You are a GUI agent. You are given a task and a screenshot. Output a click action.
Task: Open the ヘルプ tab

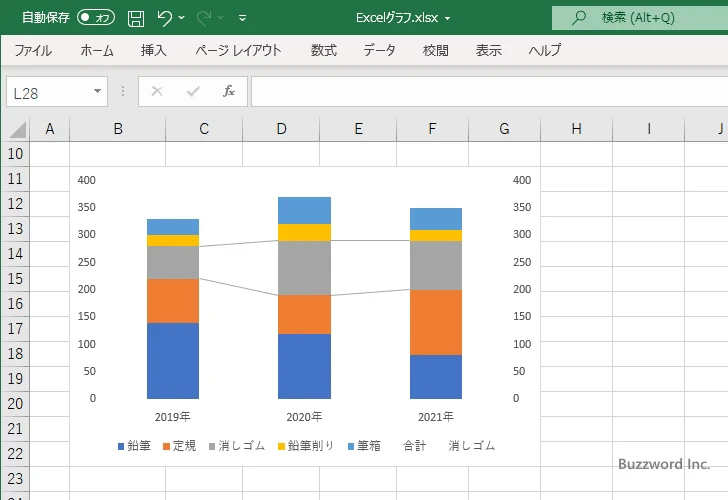(x=545, y=50)
